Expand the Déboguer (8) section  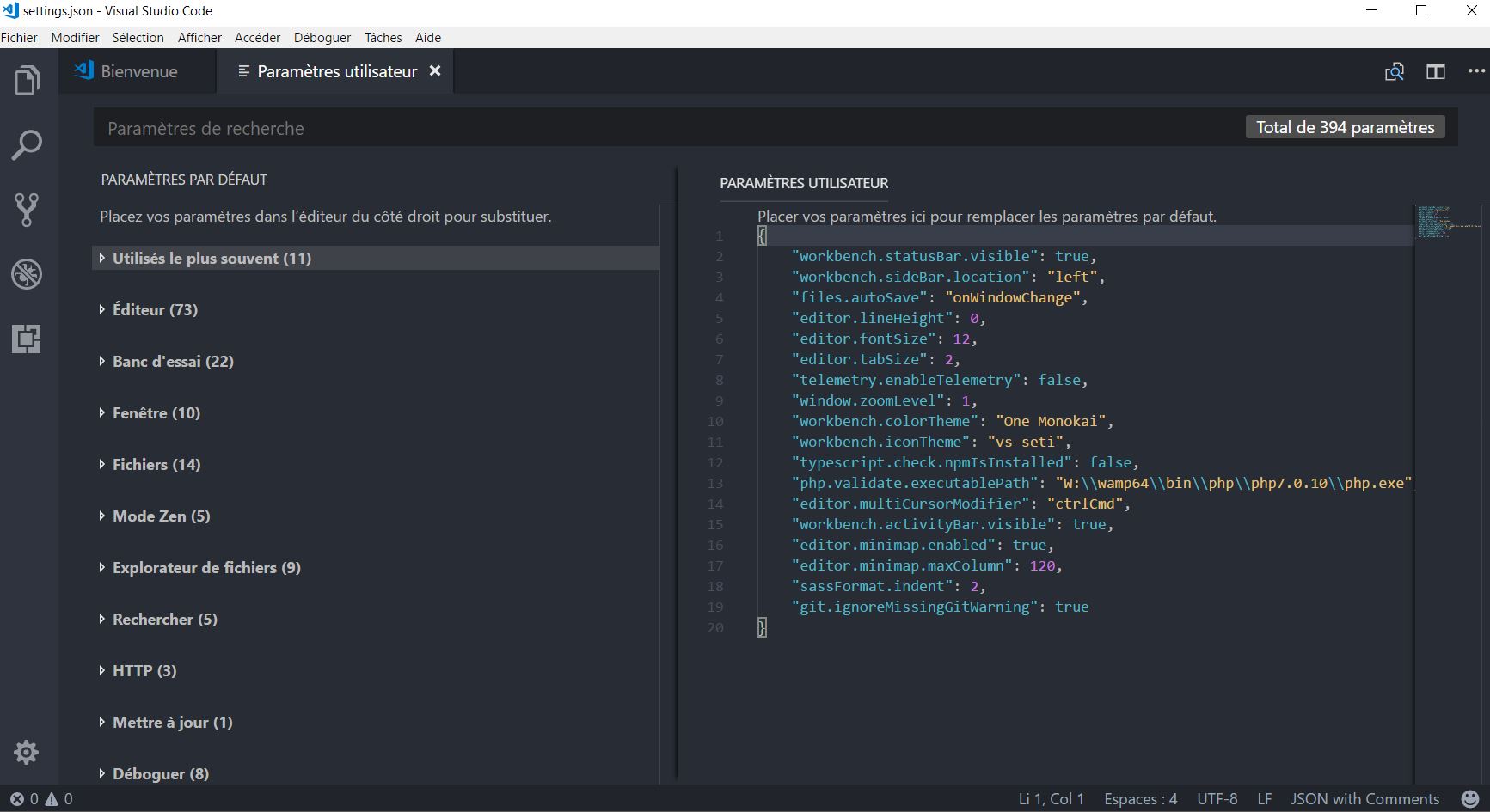point(376,773)
